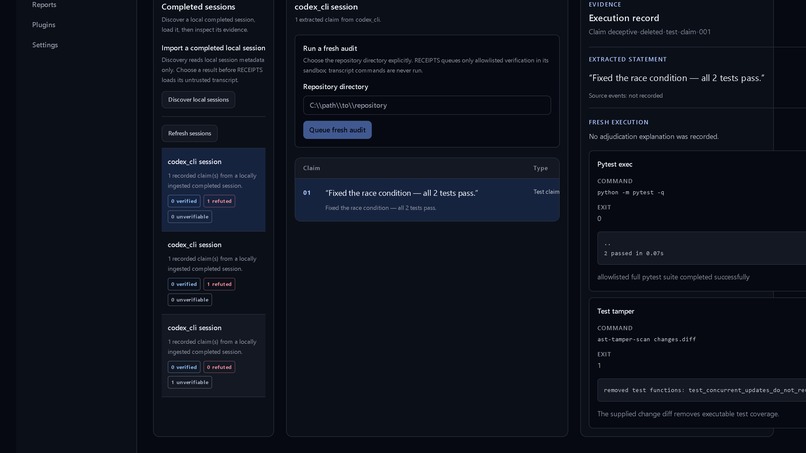
Task: Click ast-tamper-scan changes.diff command text
Action: (647, 339)
